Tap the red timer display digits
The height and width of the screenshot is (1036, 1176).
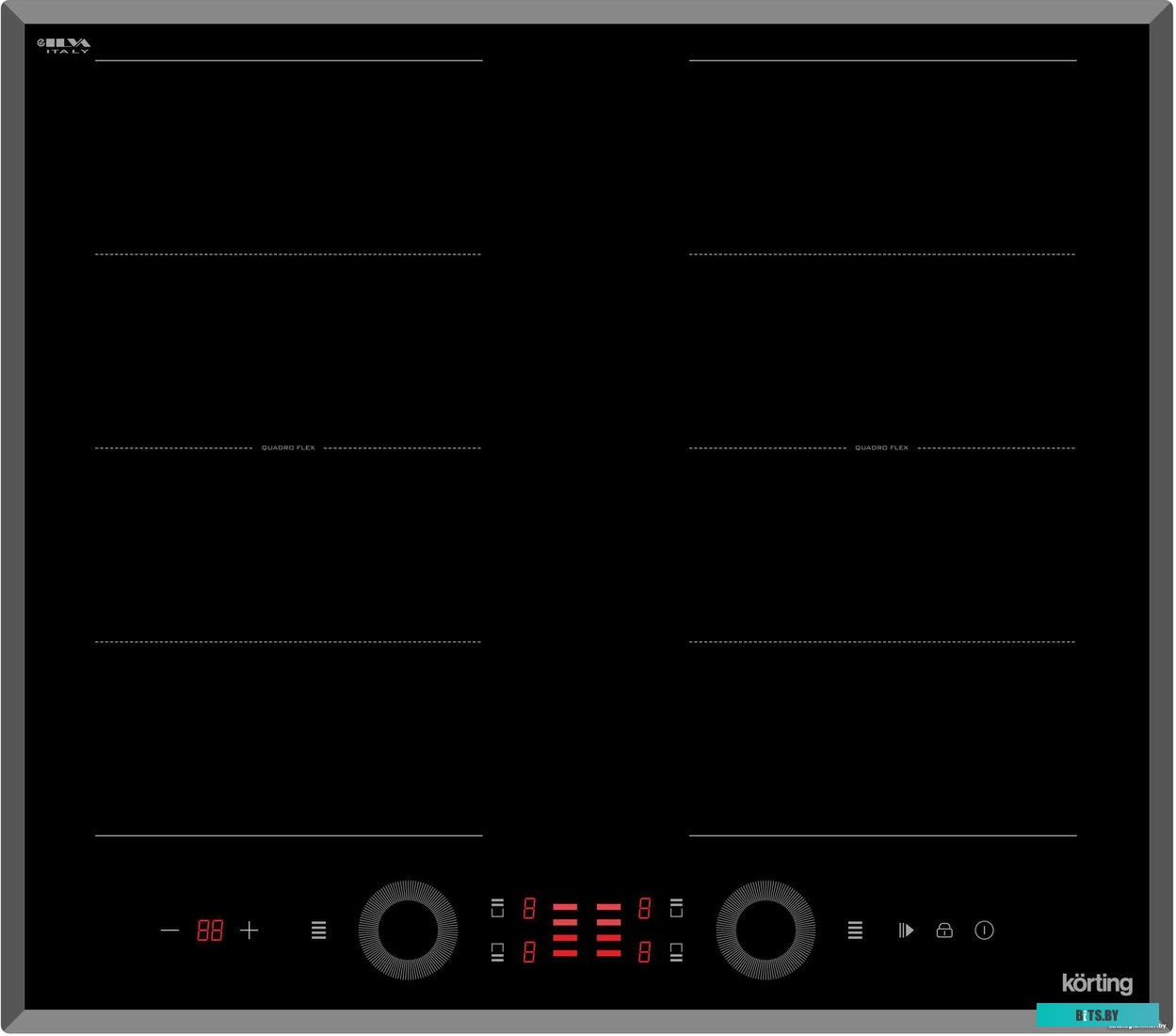210,931
